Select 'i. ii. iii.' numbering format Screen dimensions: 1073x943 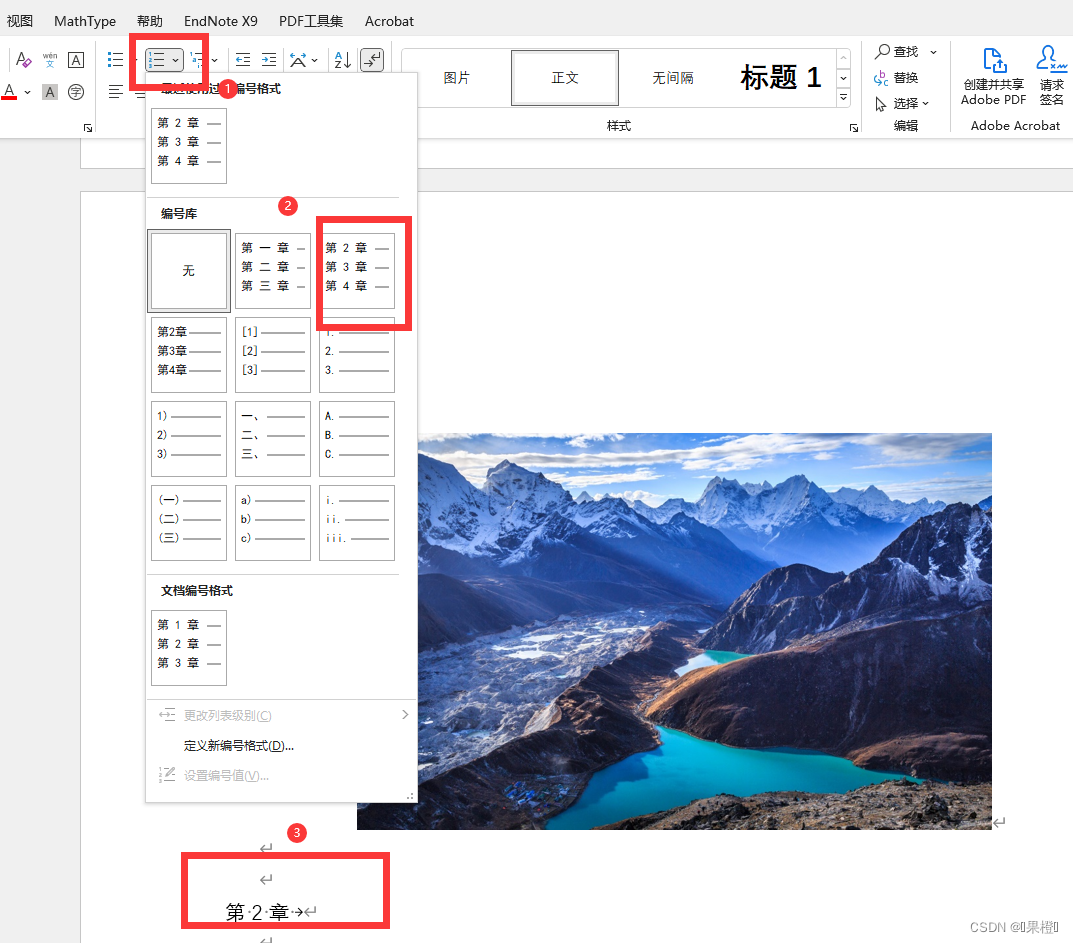[x=357, y=523]
